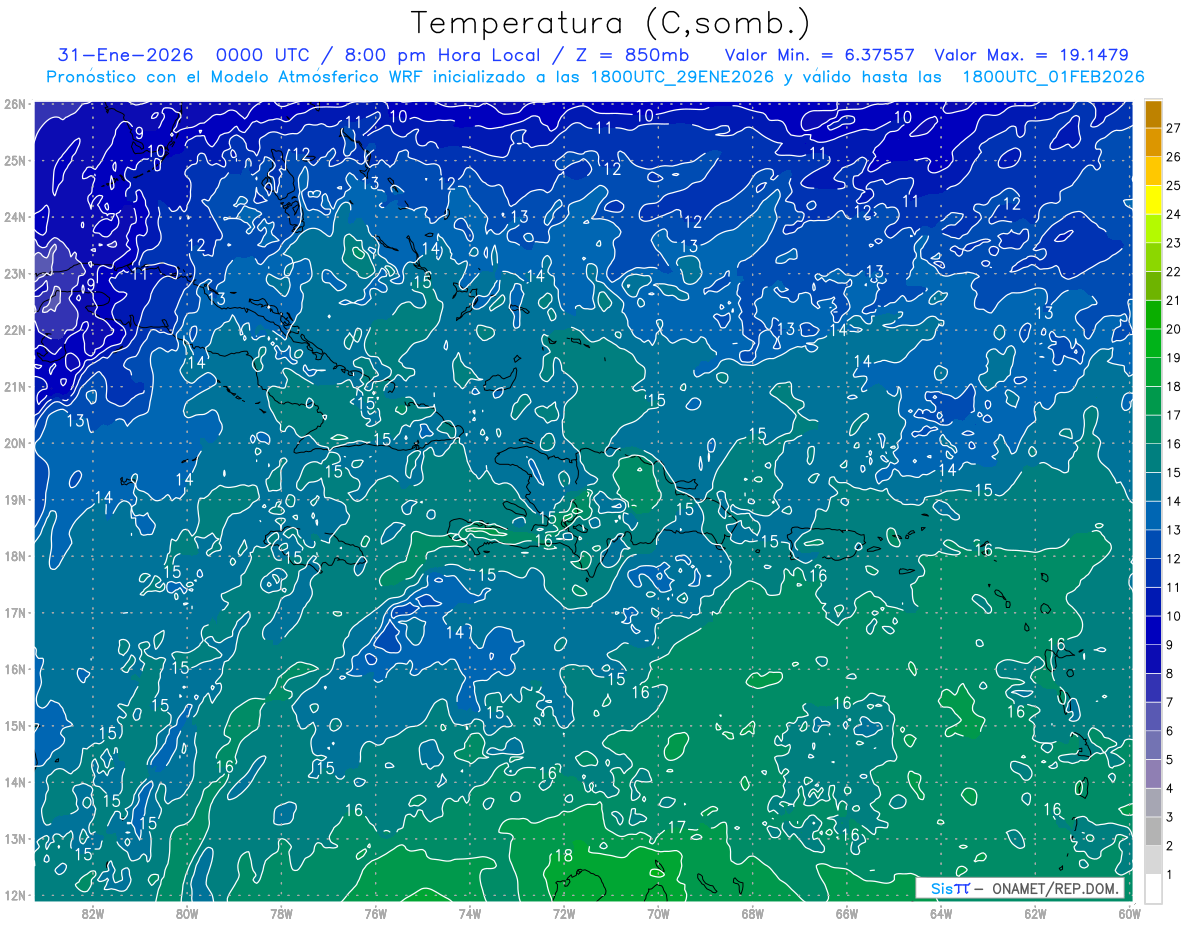The image size is (1200, 927).
Task: Click the "64W" longitude axis label
Action: (941, 913)
